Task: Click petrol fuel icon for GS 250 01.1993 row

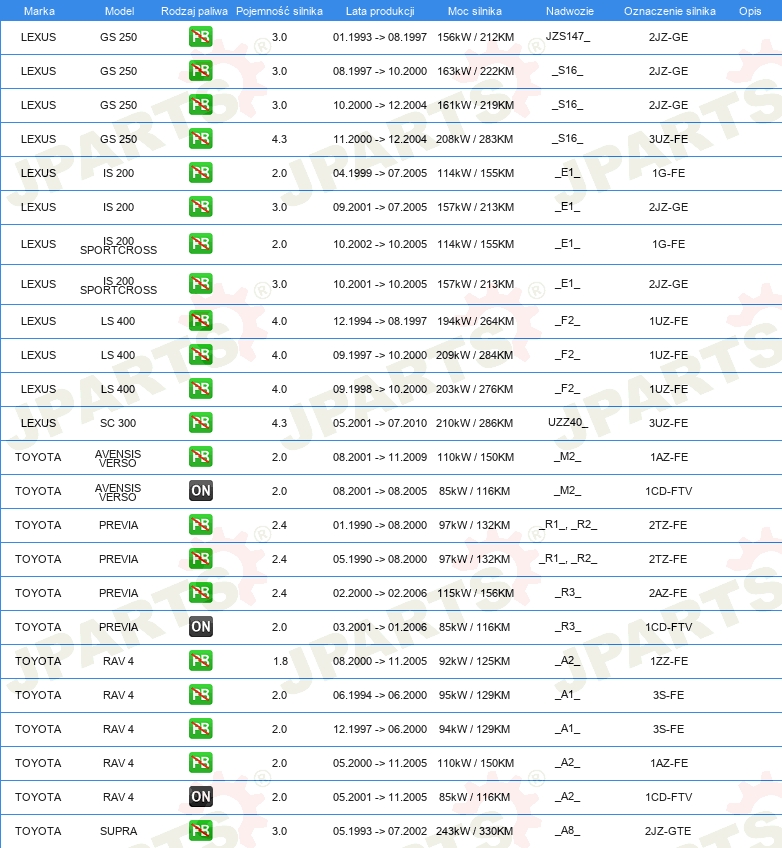Action: (201, 37)
